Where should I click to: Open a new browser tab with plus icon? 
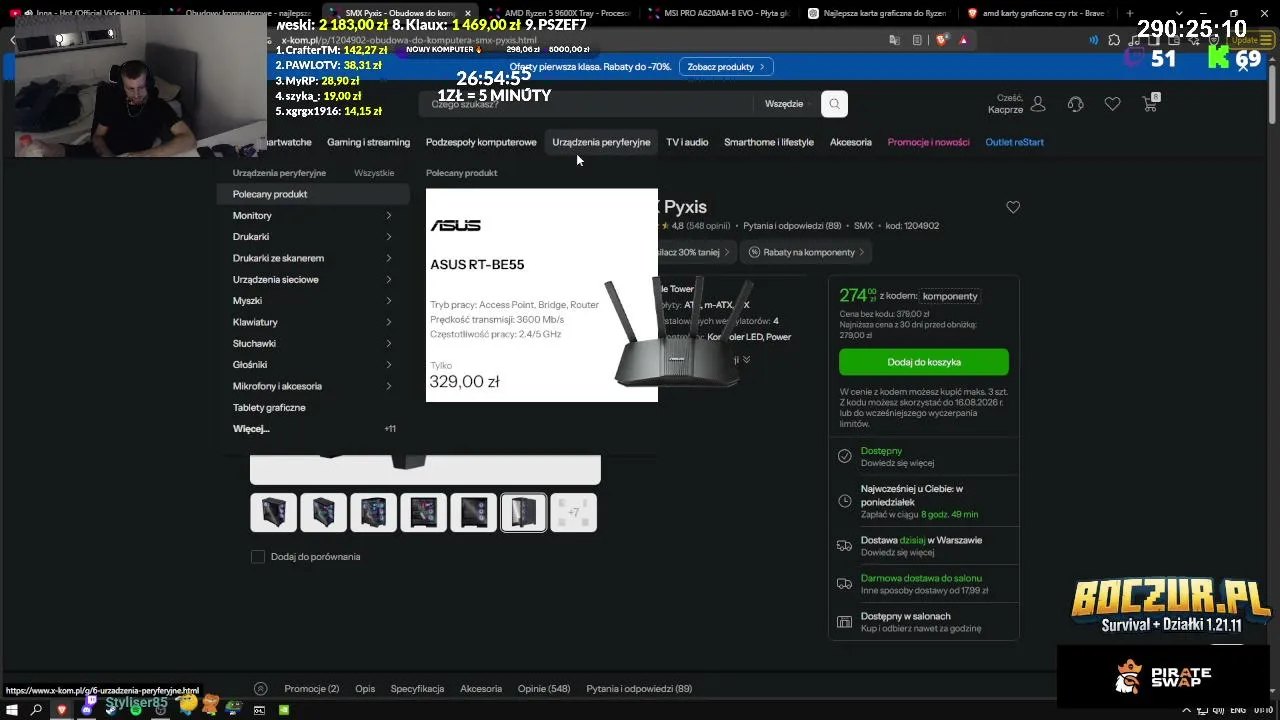click(1130, 14)
